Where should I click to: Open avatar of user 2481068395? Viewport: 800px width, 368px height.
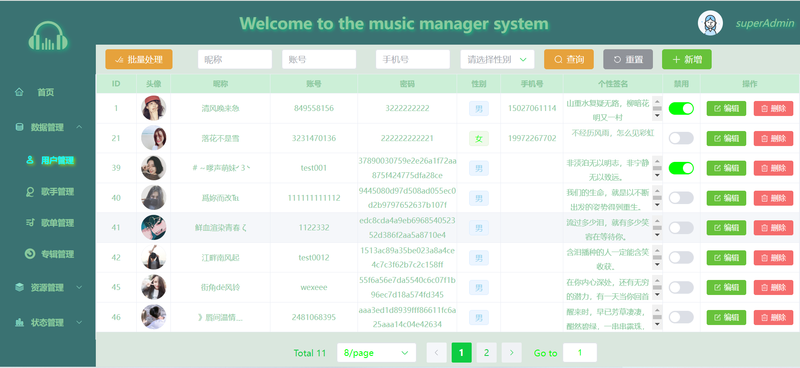(x=153, y=317)
